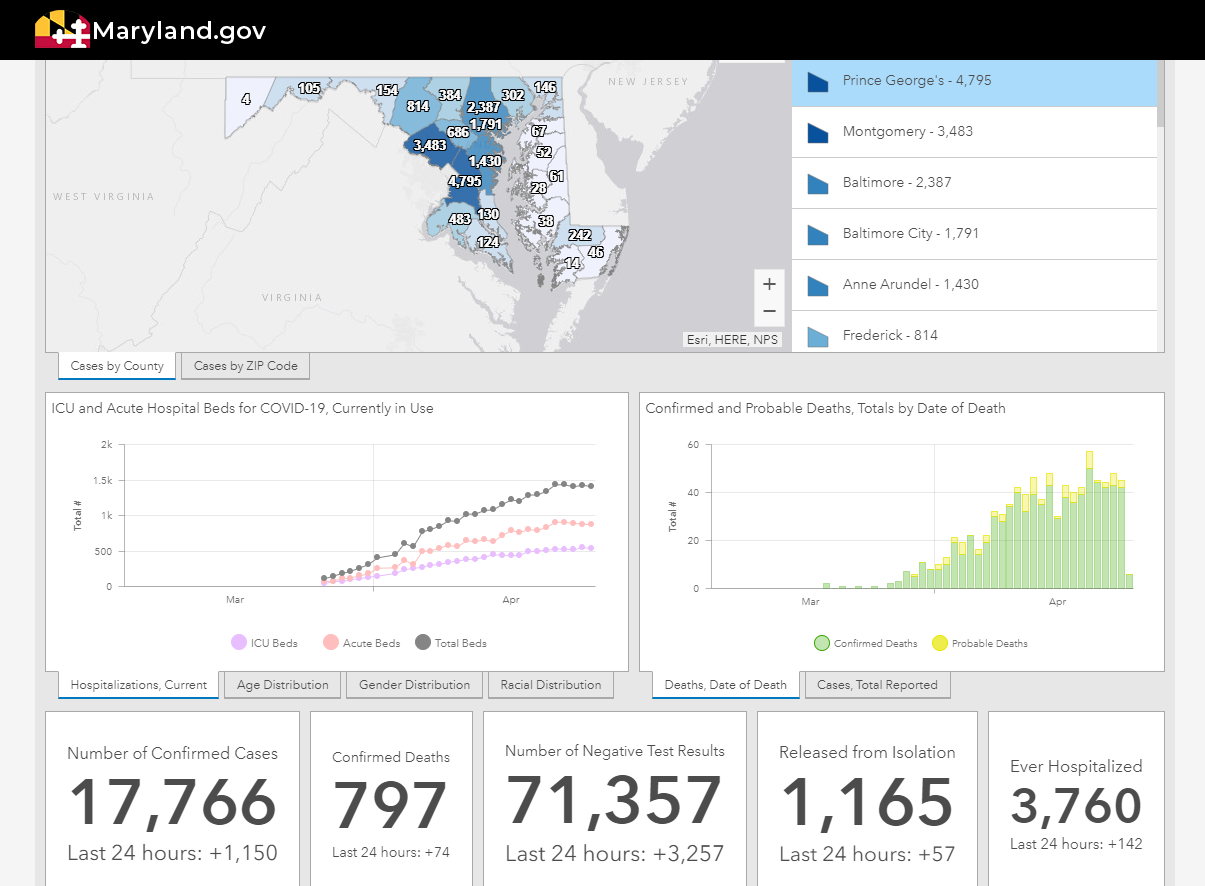Click Frederick county shape icon
The width and height of the screenshot is (1205, 886).
tap(818, 336)
